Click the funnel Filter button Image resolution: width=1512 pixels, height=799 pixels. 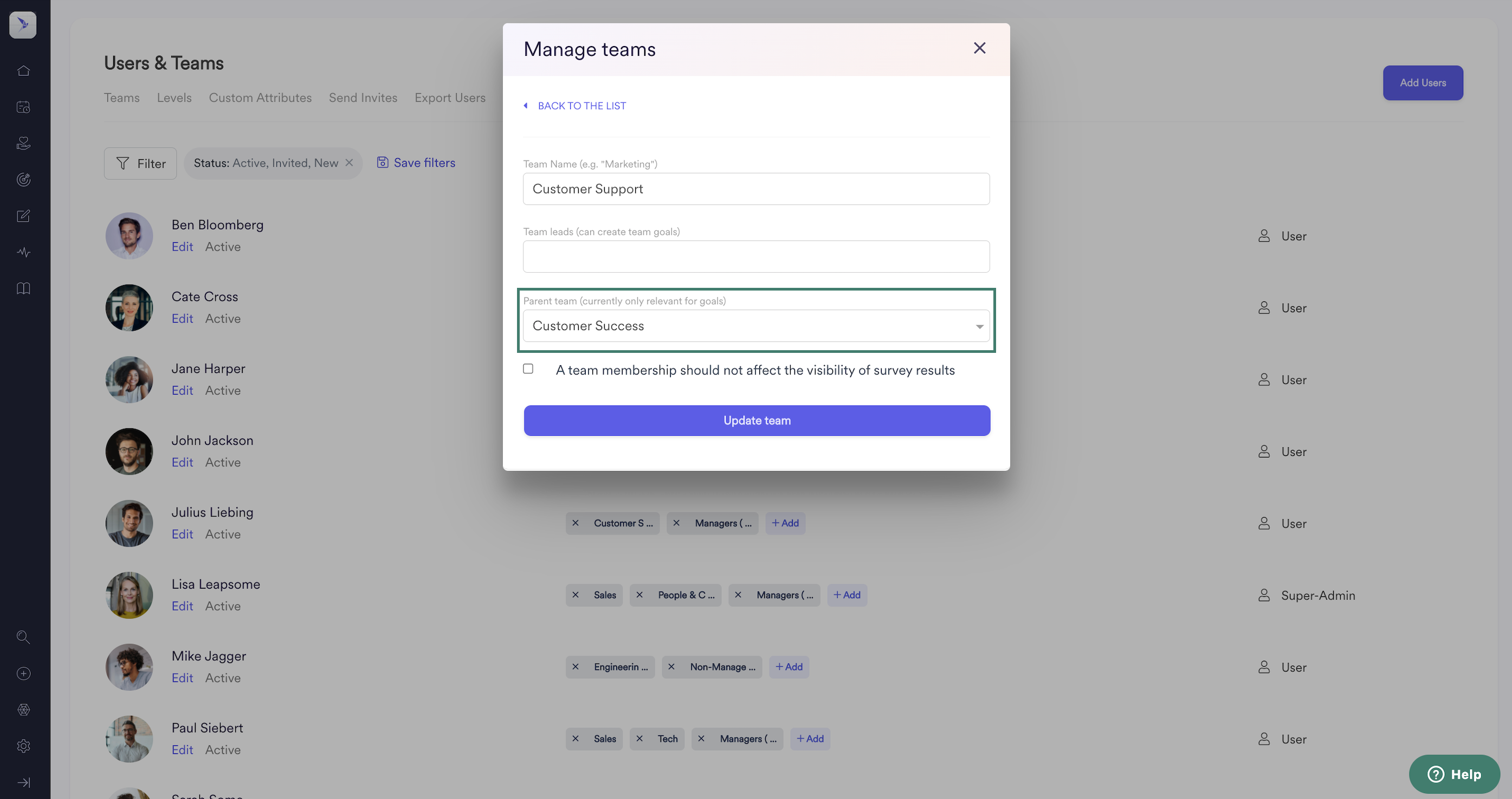click(140, 163)
